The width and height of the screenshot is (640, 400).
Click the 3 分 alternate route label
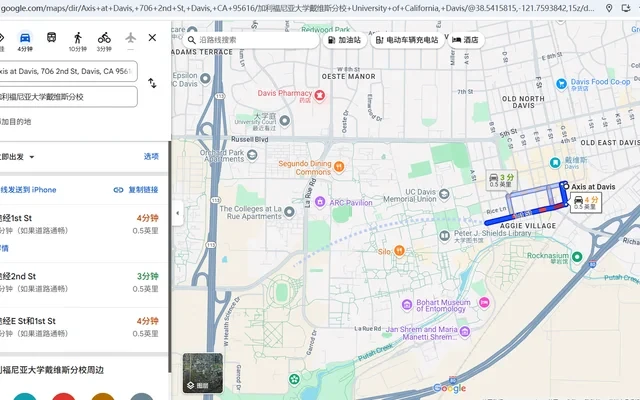coord(502,180)
